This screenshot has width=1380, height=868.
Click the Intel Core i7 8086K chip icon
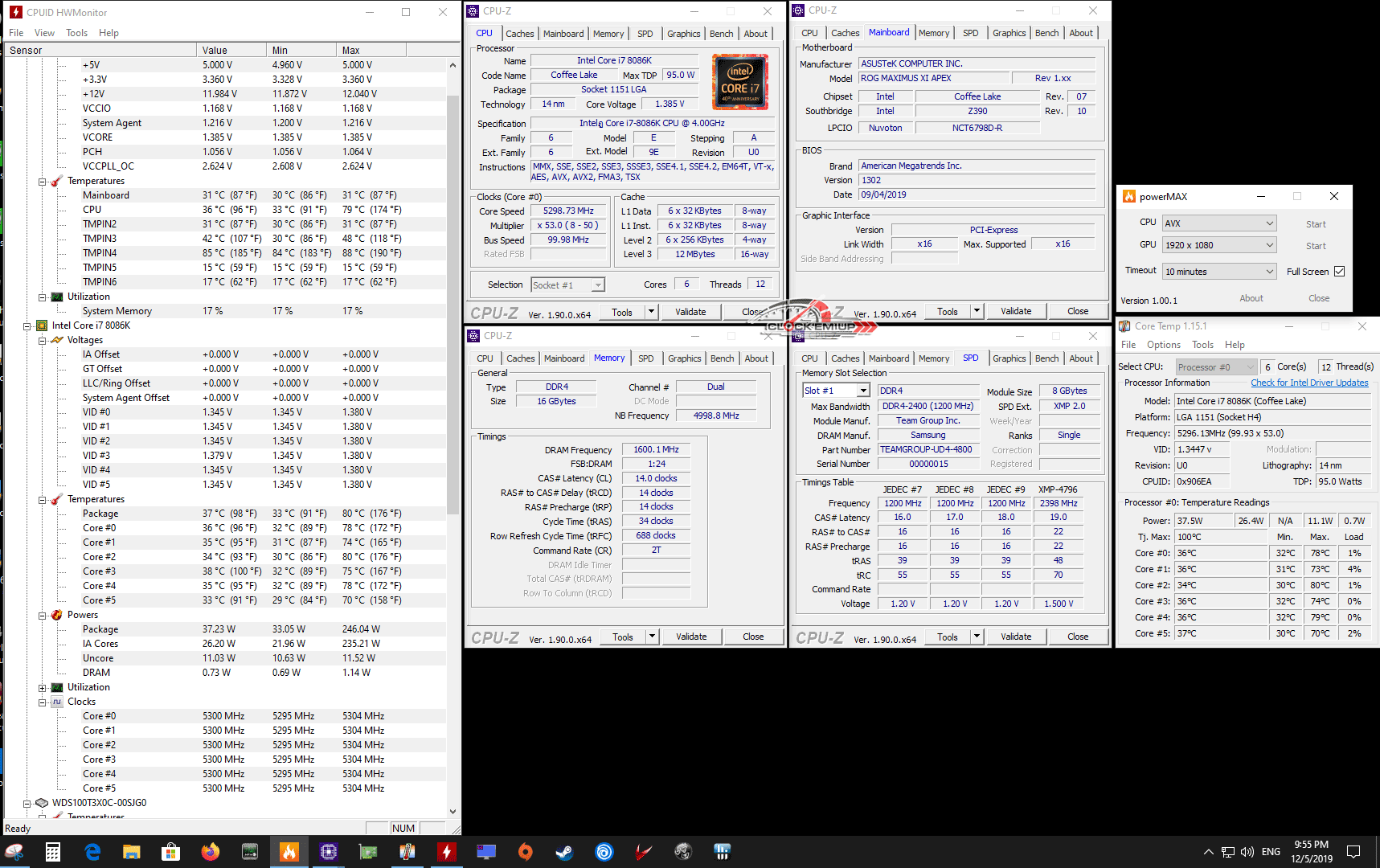pyautogui.click(x=42, y=325)
